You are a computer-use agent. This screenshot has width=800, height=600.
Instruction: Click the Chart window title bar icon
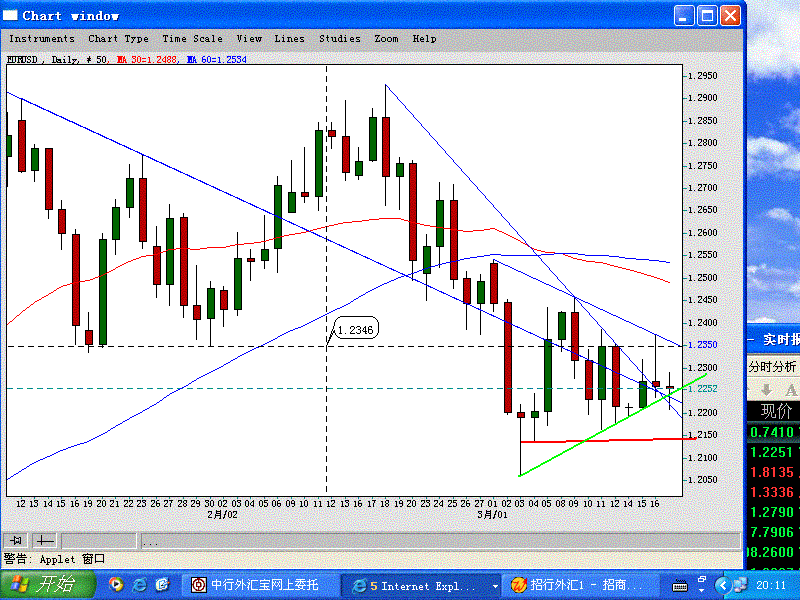point(10,15)
